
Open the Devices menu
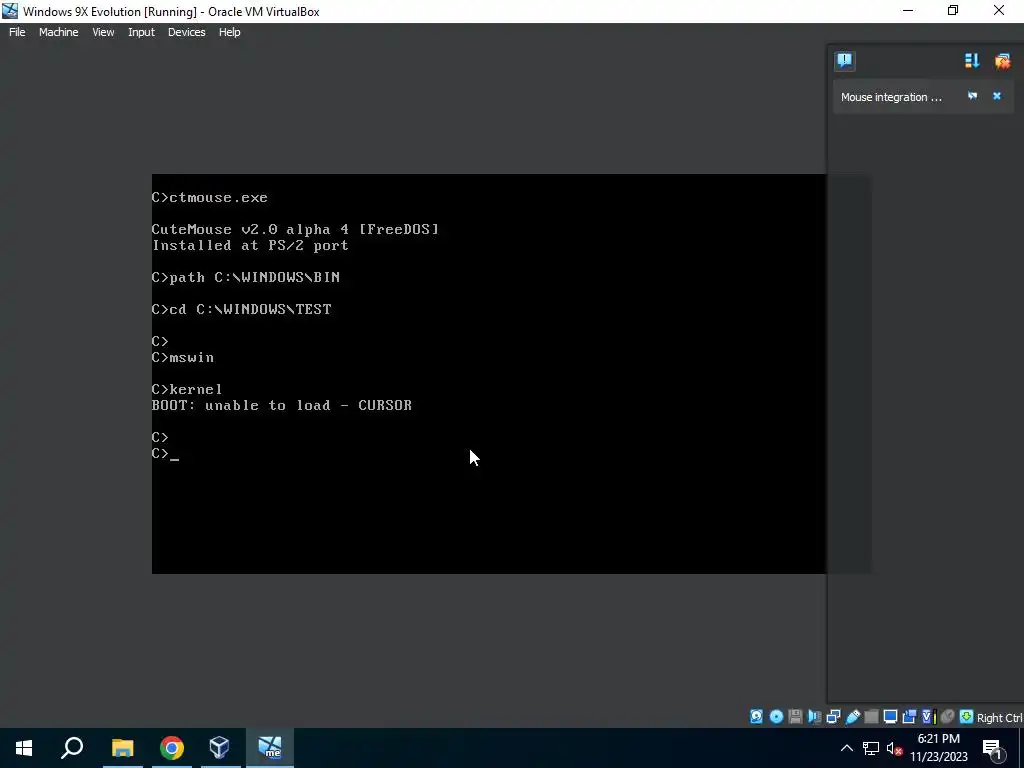click(x=186, y=32)
